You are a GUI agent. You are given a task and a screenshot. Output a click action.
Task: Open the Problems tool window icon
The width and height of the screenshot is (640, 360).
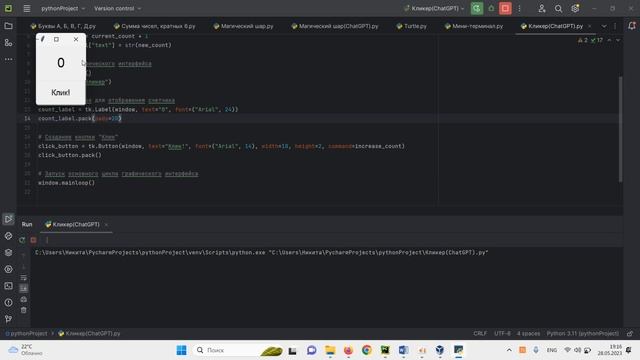click(x=8, y=302)
